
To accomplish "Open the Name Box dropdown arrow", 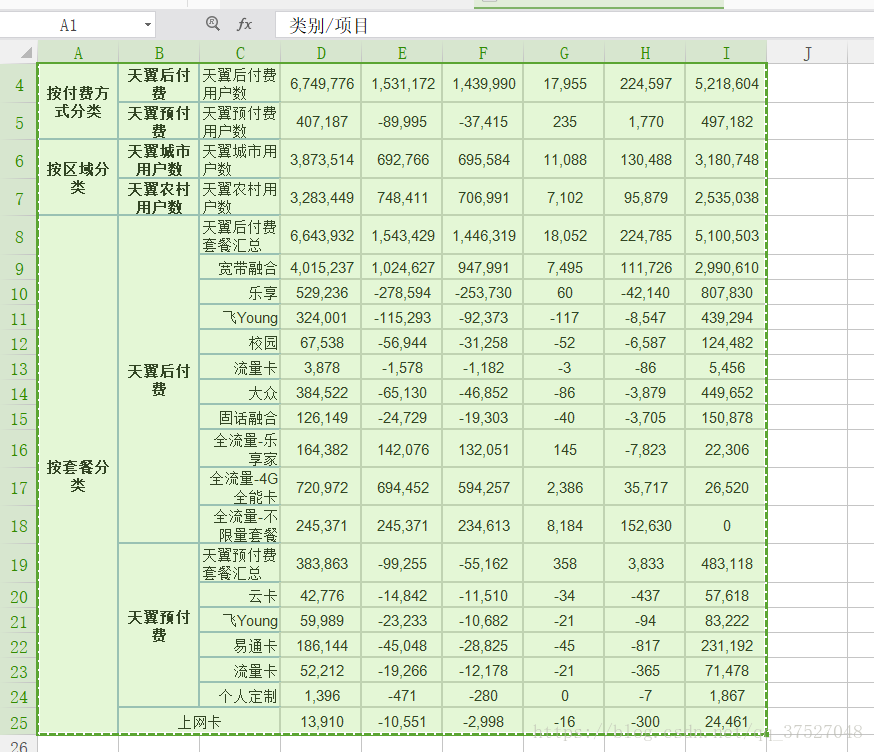I will coord(148,25).
